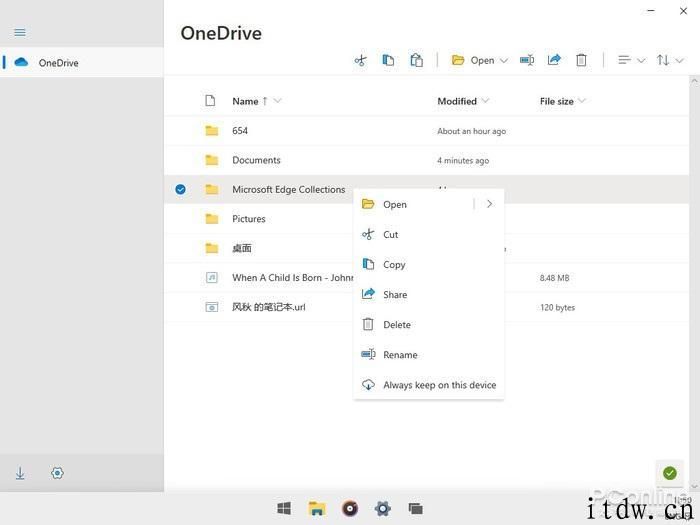Open the music disc taskbar app

click(350, 508)
